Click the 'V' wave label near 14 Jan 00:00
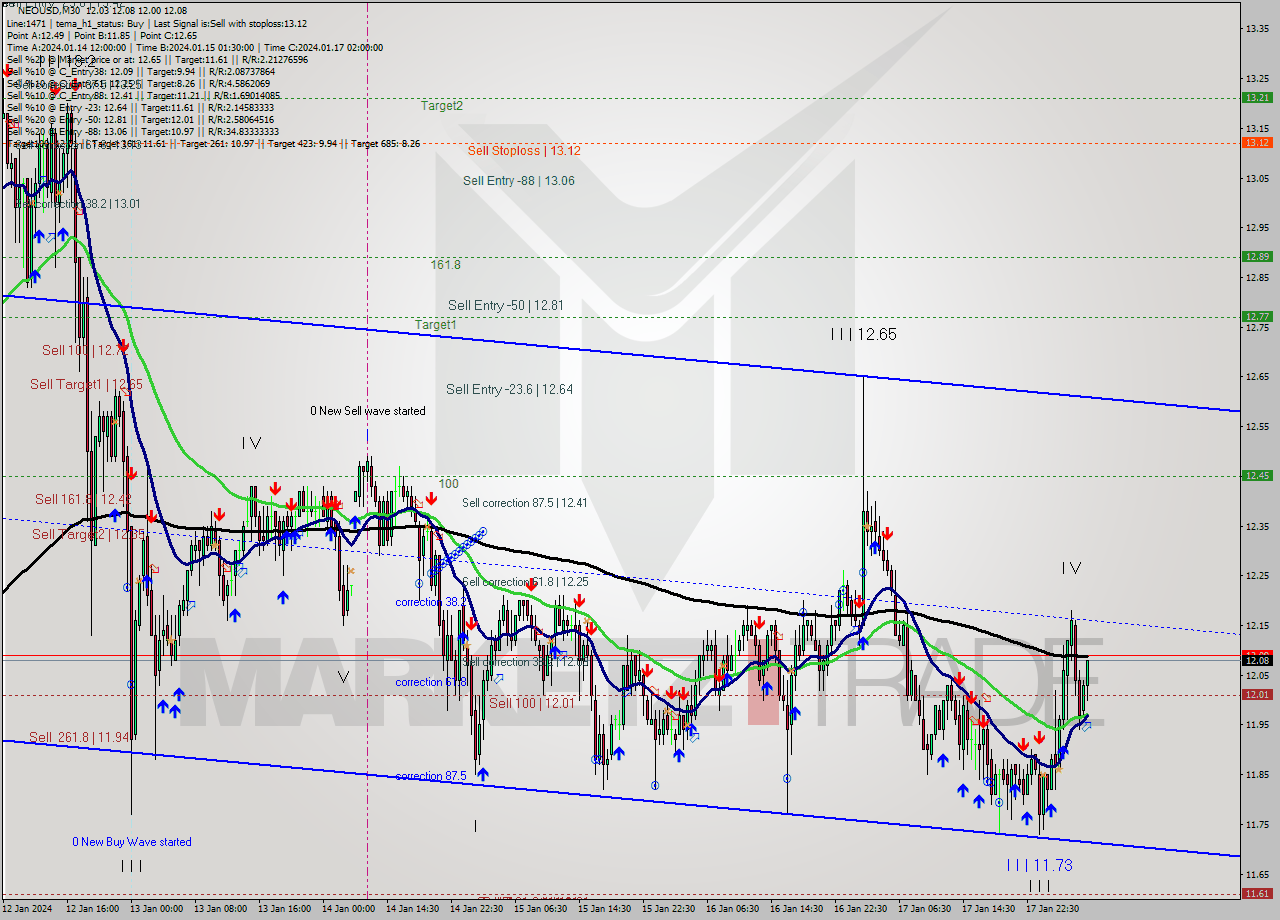Image resolution: width=1280 pixels, height=920 pixels. 343,677
